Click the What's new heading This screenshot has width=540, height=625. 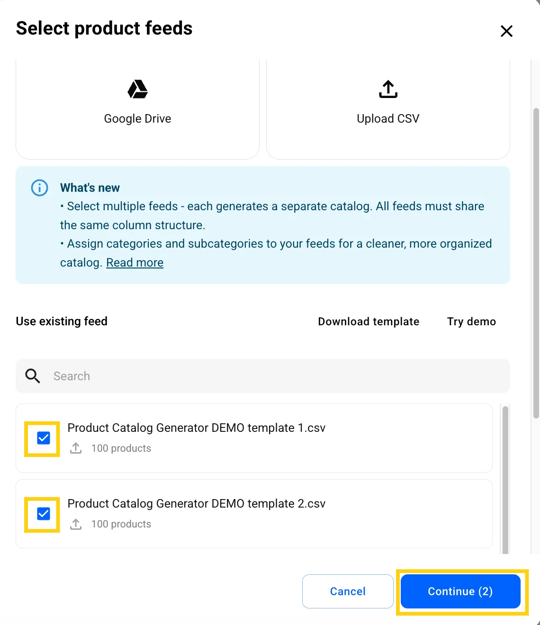click(90, 188)
